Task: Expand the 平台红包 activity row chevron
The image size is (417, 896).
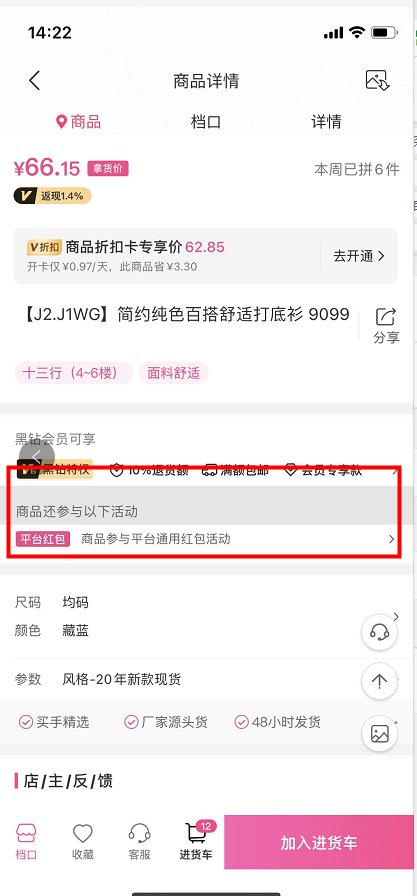Action: pyautogui.click(x=391, y=539)
